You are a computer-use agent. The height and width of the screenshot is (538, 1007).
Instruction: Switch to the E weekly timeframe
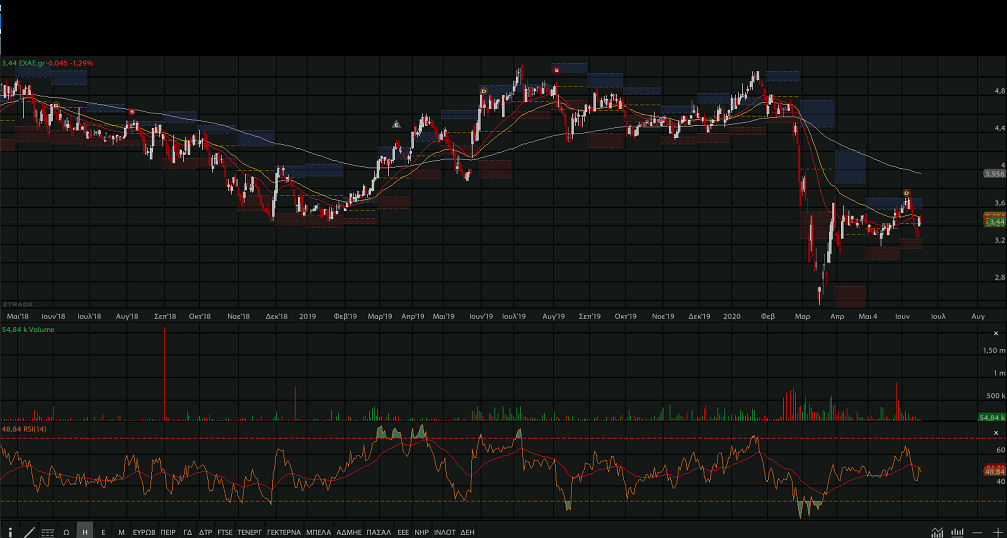coord(103,532)
